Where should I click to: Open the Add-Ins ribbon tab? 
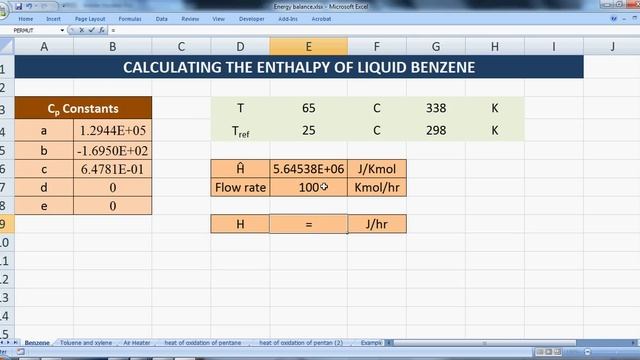[288, 19]
